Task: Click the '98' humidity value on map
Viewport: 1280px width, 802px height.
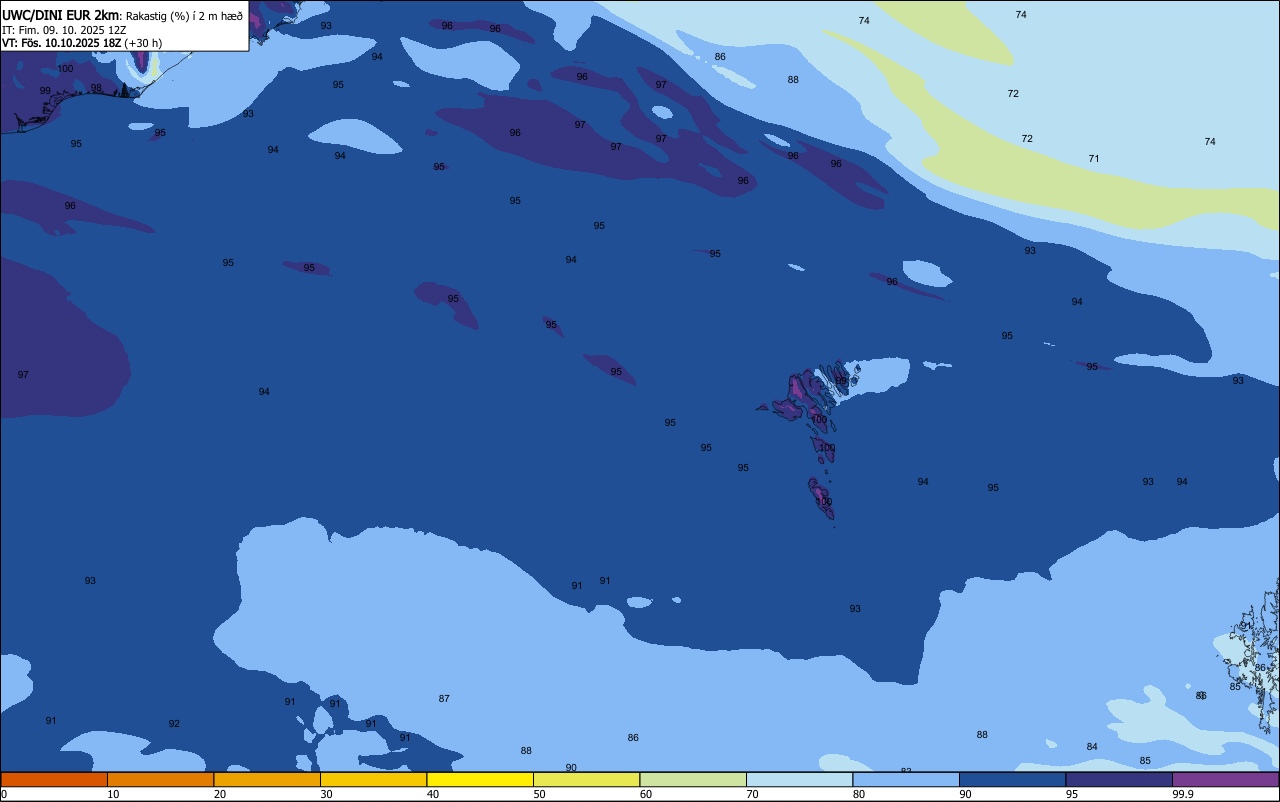Action: pos(96,88)
